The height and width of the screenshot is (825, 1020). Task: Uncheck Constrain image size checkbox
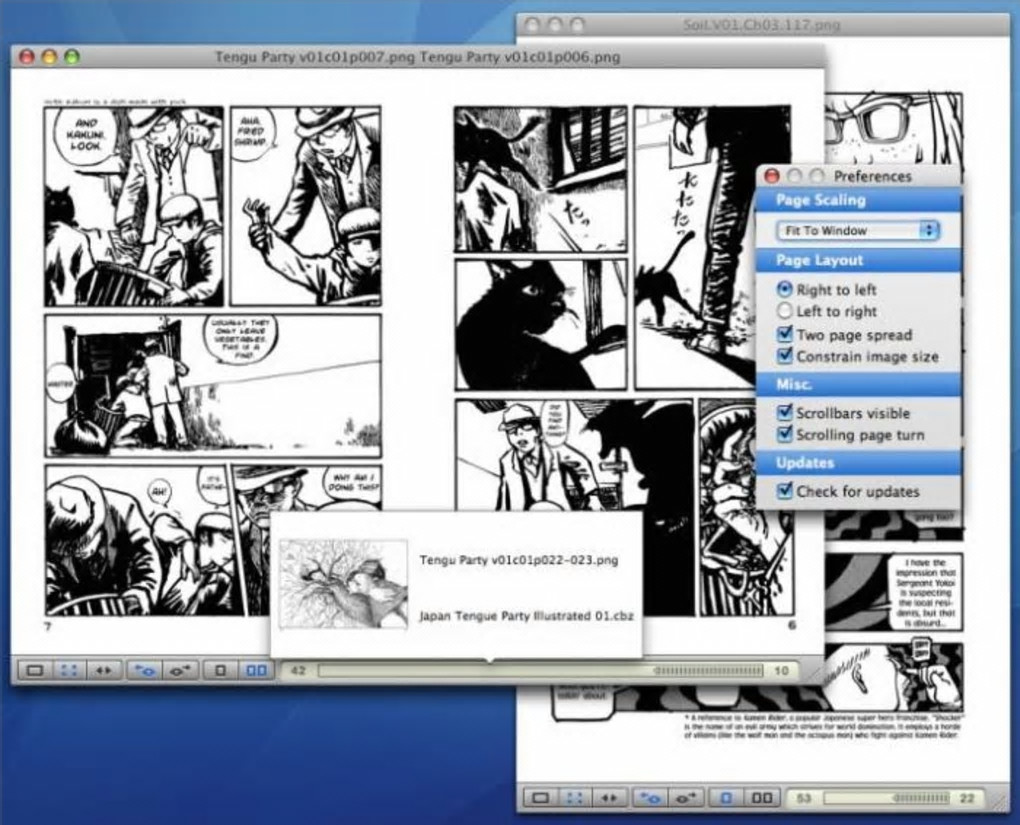click(x=785, y=356)
